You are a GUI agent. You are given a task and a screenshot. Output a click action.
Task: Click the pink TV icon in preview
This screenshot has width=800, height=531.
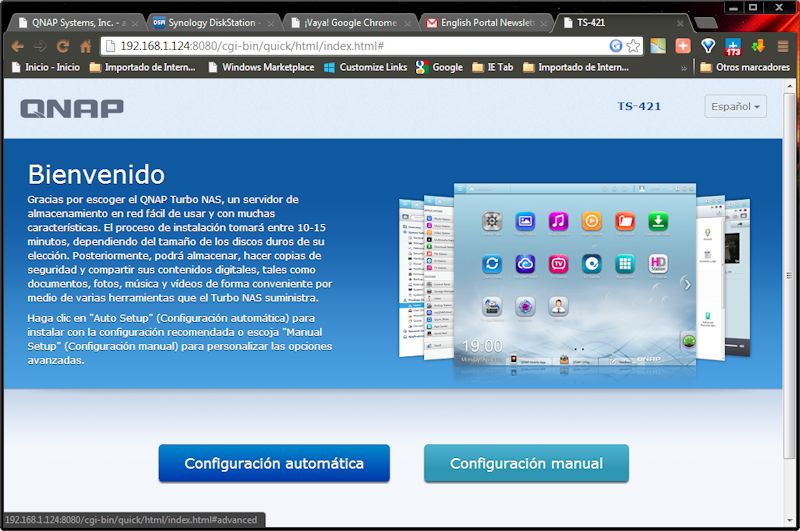pyautogui.click(x=558, y=264)
